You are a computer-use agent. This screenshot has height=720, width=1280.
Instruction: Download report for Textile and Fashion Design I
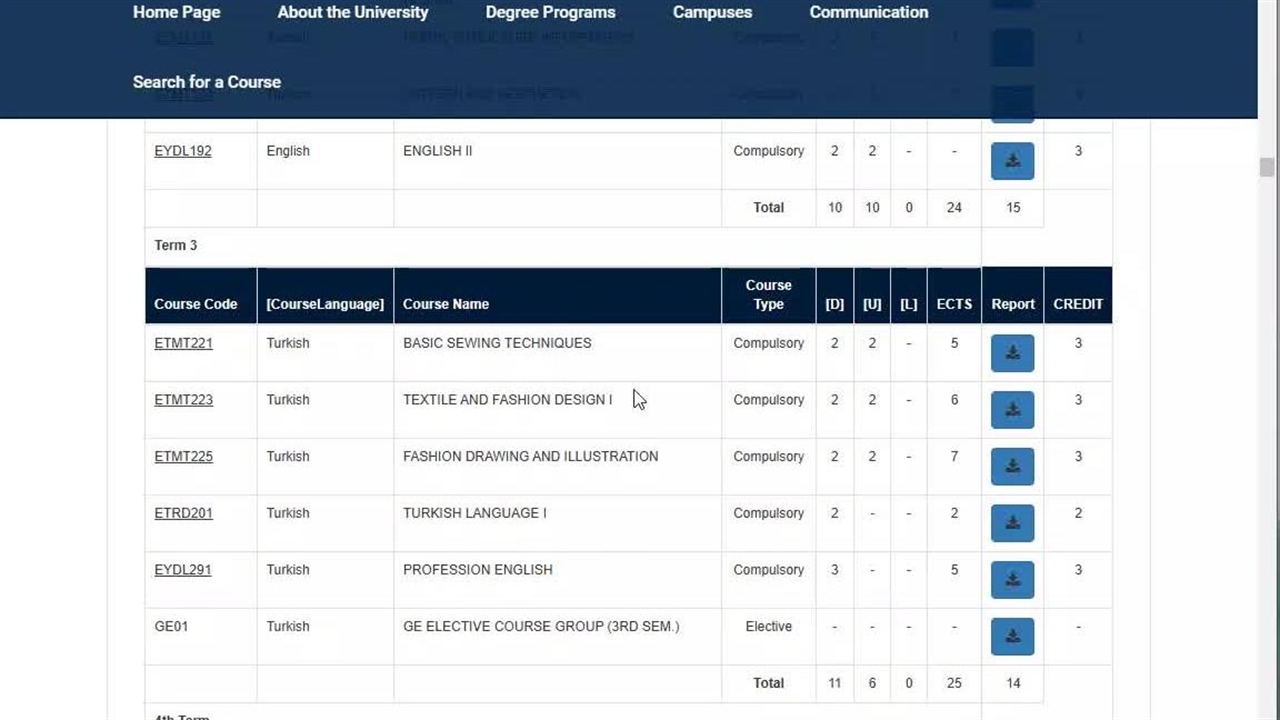[x=1012, y=410]
